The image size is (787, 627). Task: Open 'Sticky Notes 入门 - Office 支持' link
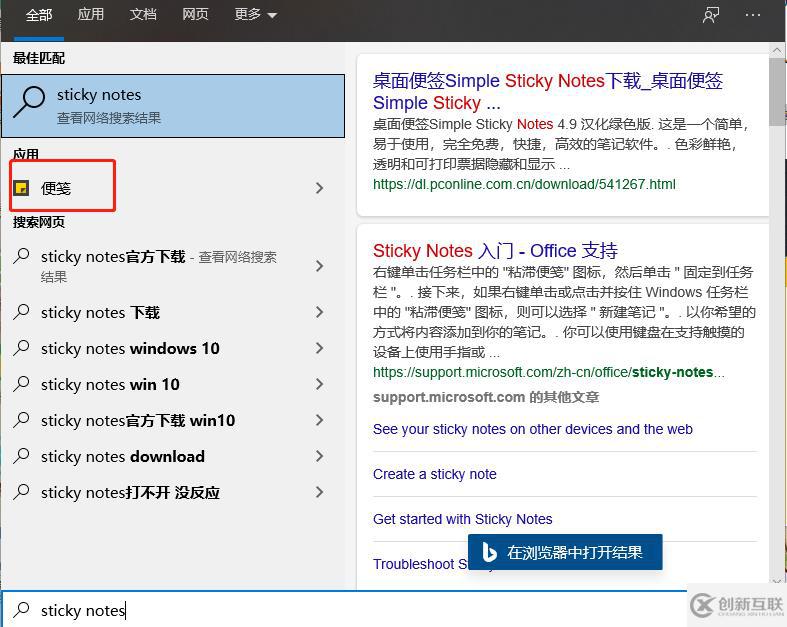[x=495, y=250]
